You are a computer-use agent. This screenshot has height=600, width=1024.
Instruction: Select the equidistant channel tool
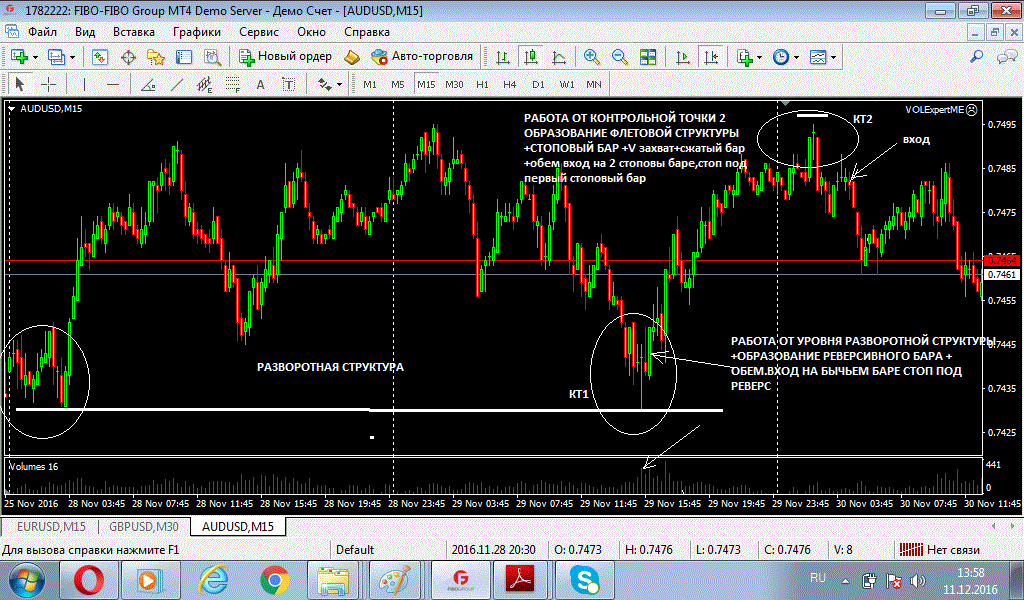pyautogui.click(x=204, y=84)
